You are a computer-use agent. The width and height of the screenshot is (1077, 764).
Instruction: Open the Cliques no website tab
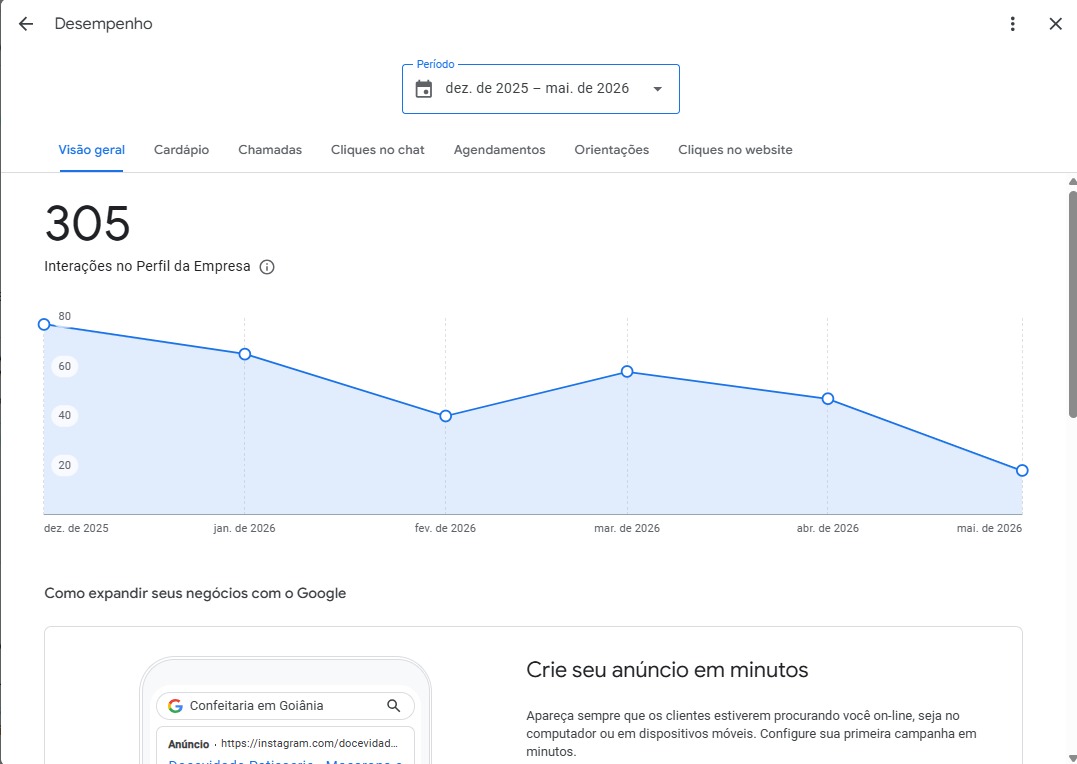point(735,150)
